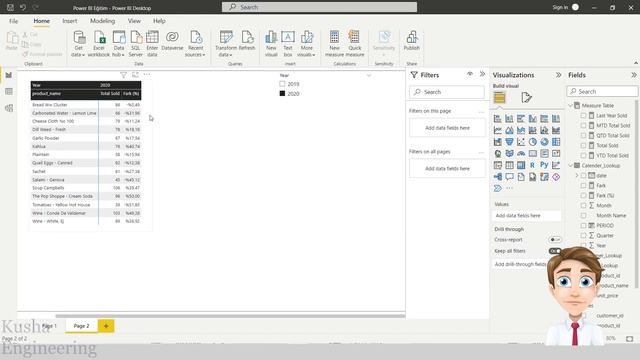
Task: Open the Recent sources dropdown
Action: point(195,44)
